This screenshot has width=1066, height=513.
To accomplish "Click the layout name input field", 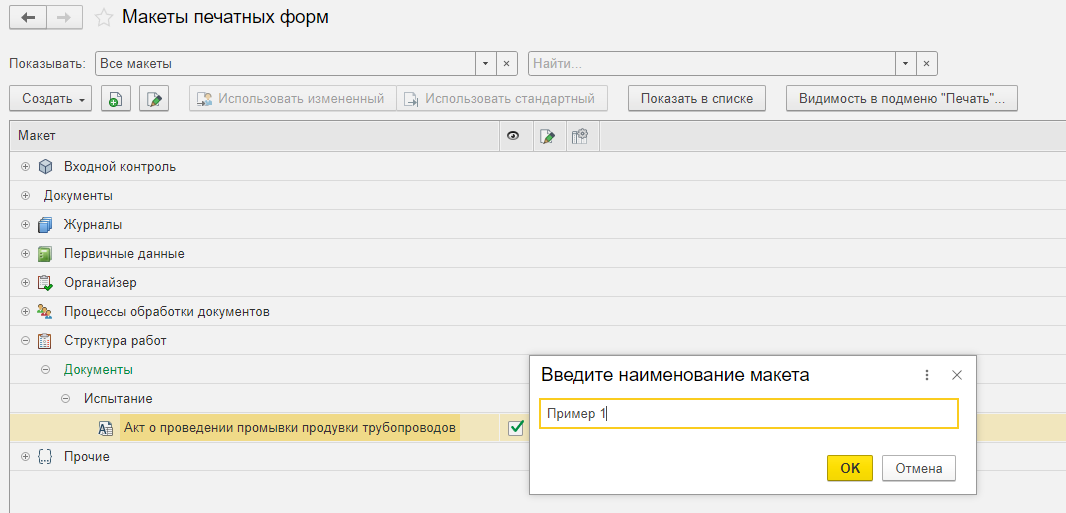I will tap(748, 414).
